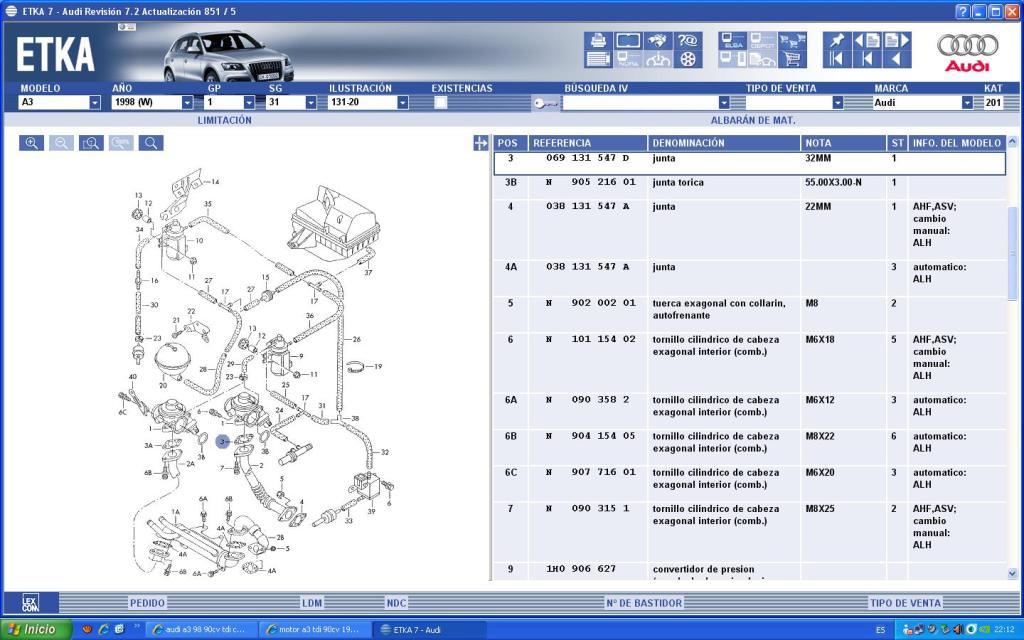This screenshot has width=1024, height=640.
Task: Open the ELSA workstation icon
Action: tap(733, 40)
